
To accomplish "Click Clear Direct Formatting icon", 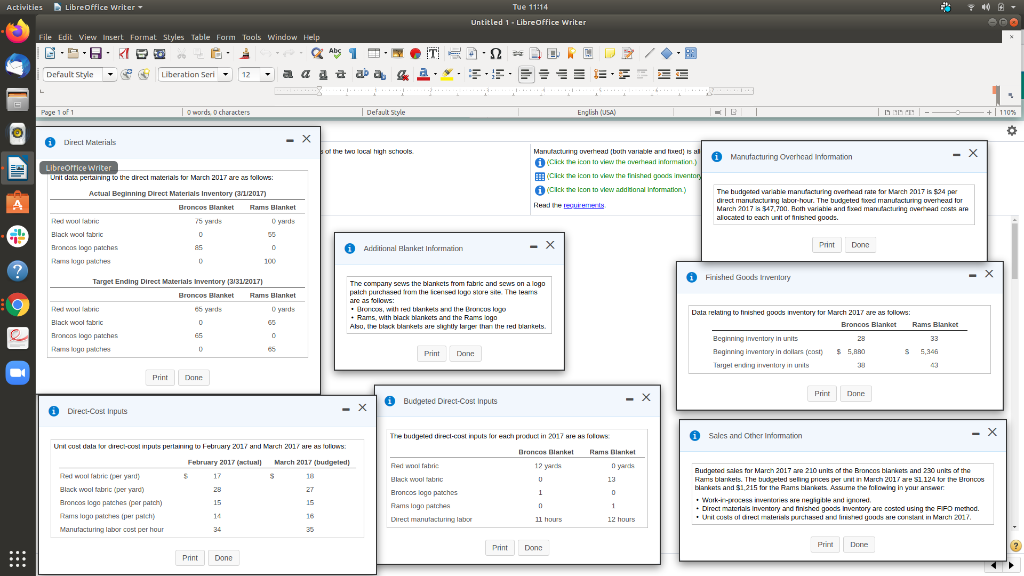I will click(x=403, y=74).
